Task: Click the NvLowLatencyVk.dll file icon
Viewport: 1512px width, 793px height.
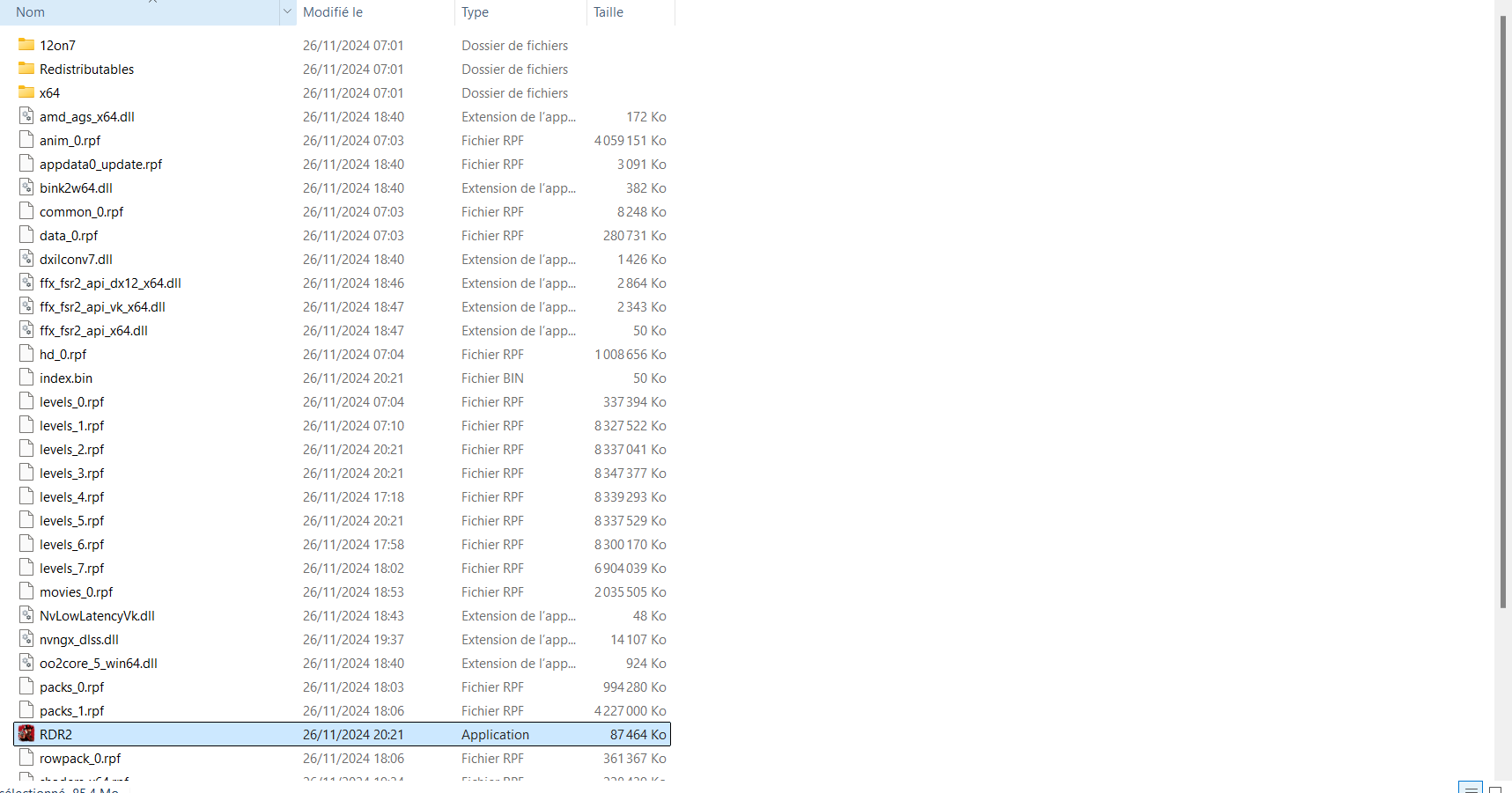Action: tap(26, 615)
